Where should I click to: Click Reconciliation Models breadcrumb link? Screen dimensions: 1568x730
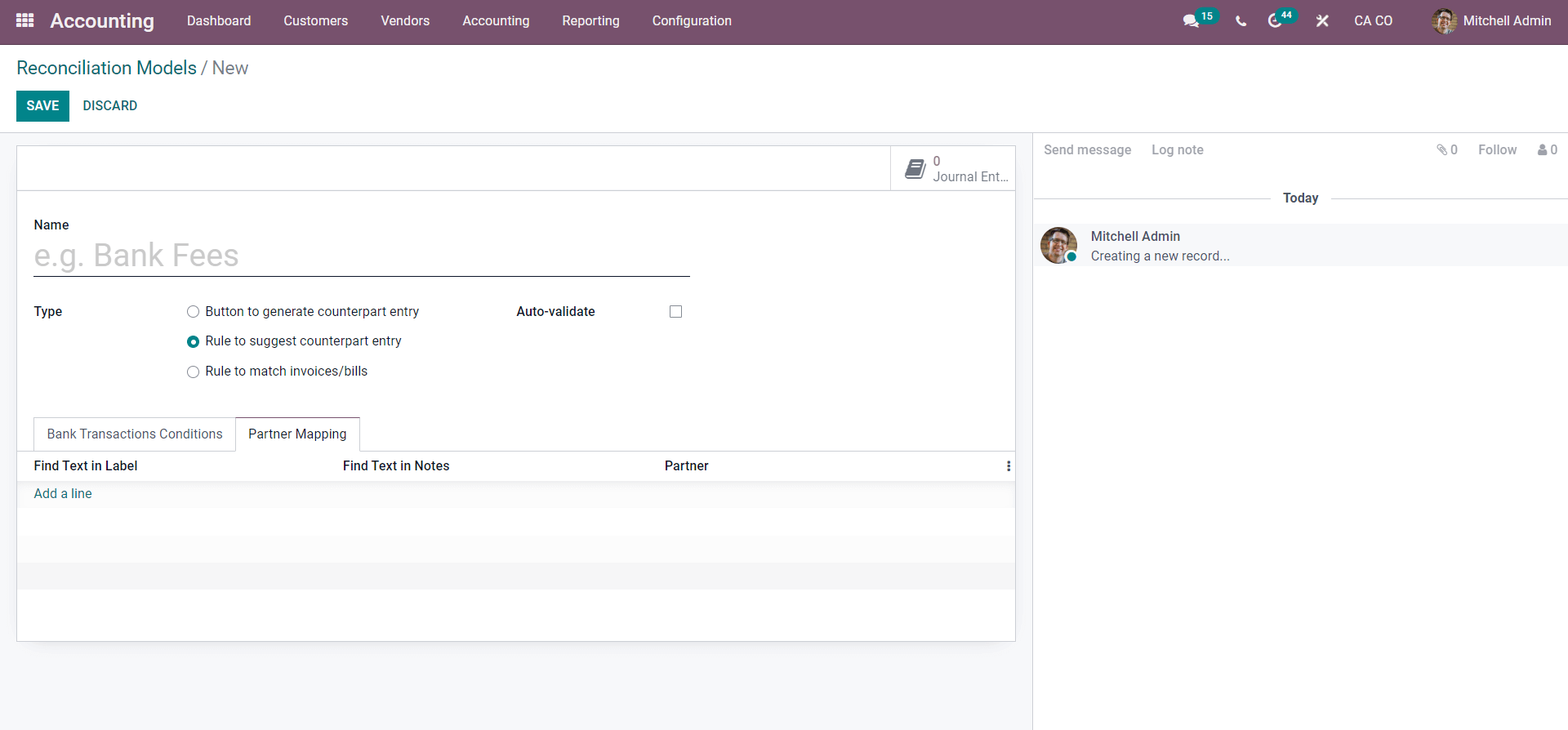106,68
